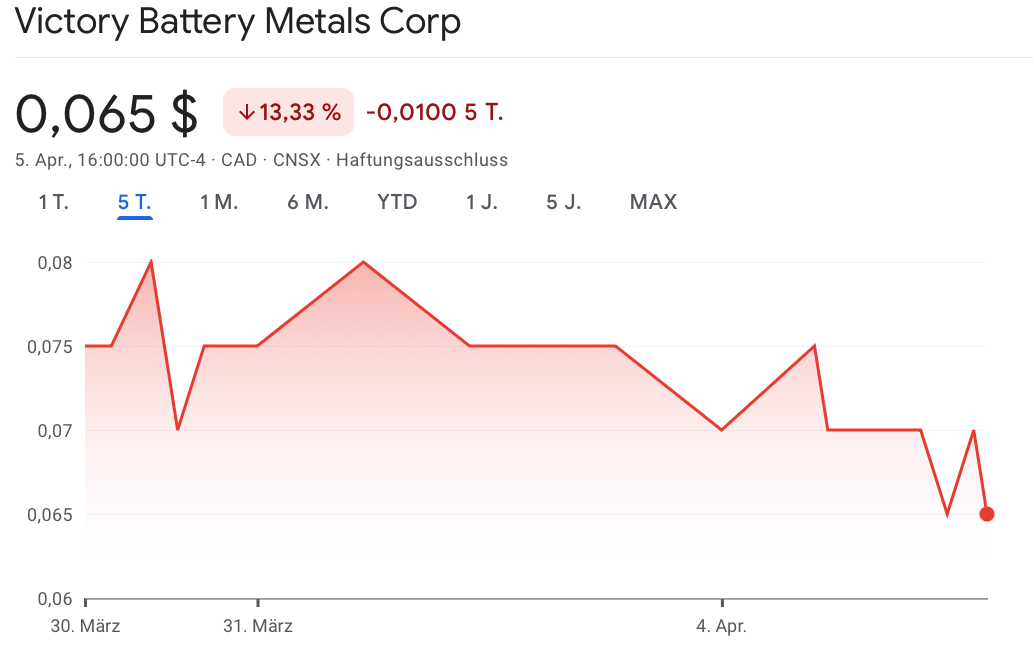Show the MAX time range
Screen dimensions: 1033x651
653,202
